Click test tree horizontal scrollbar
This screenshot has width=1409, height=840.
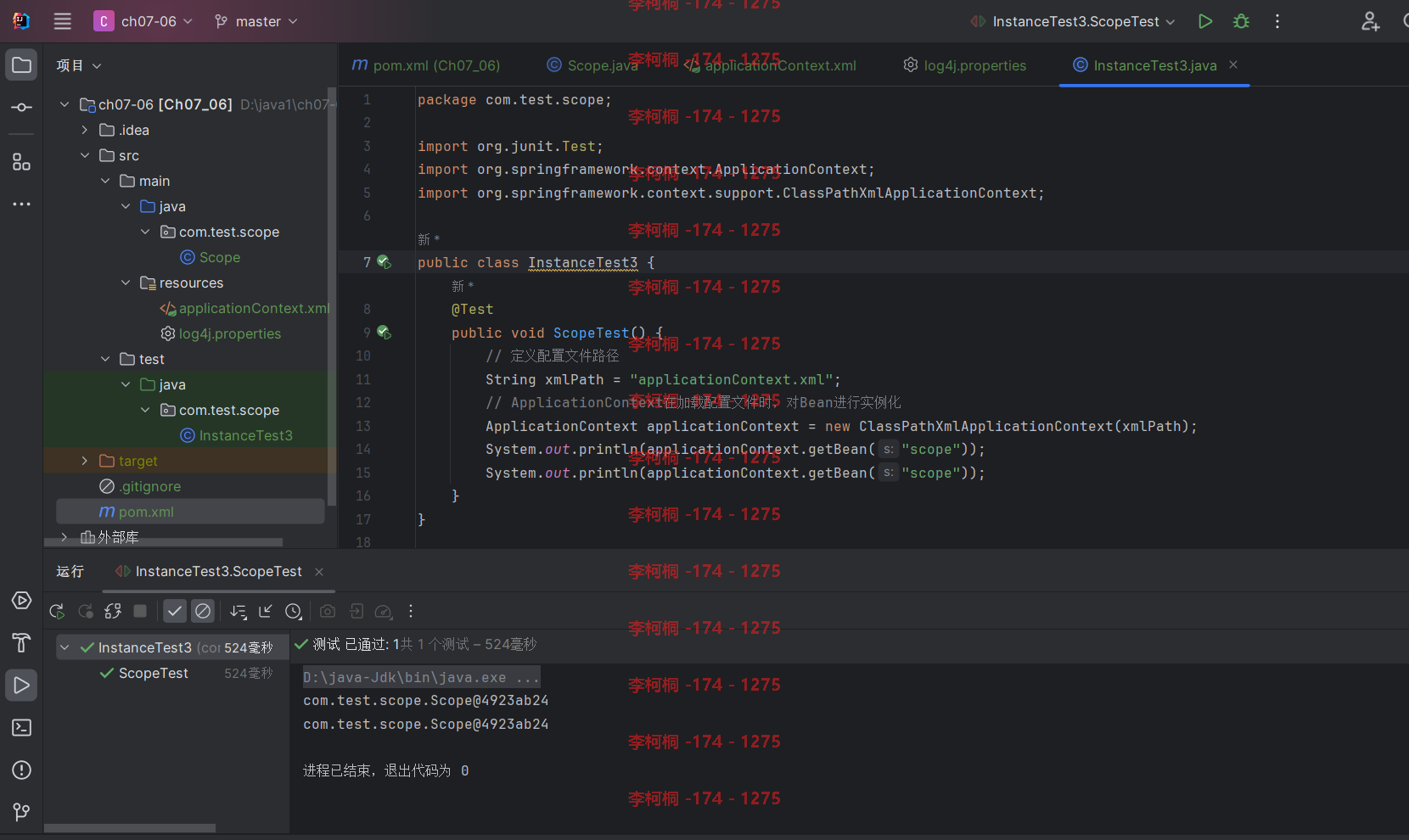pos(130,828)
